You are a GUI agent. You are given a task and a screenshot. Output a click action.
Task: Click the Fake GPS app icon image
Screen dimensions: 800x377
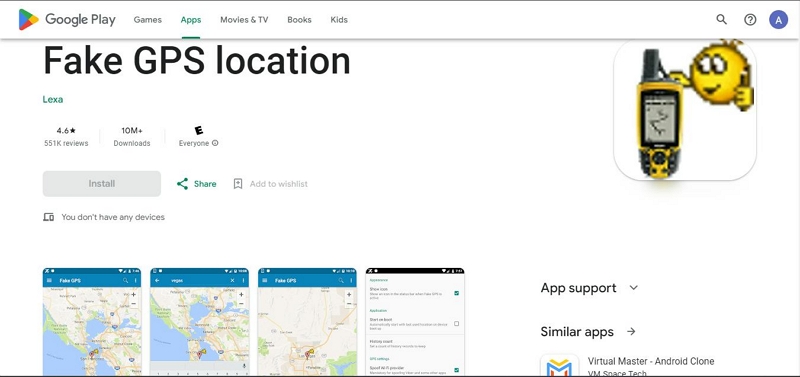click(x=685, y=110)
